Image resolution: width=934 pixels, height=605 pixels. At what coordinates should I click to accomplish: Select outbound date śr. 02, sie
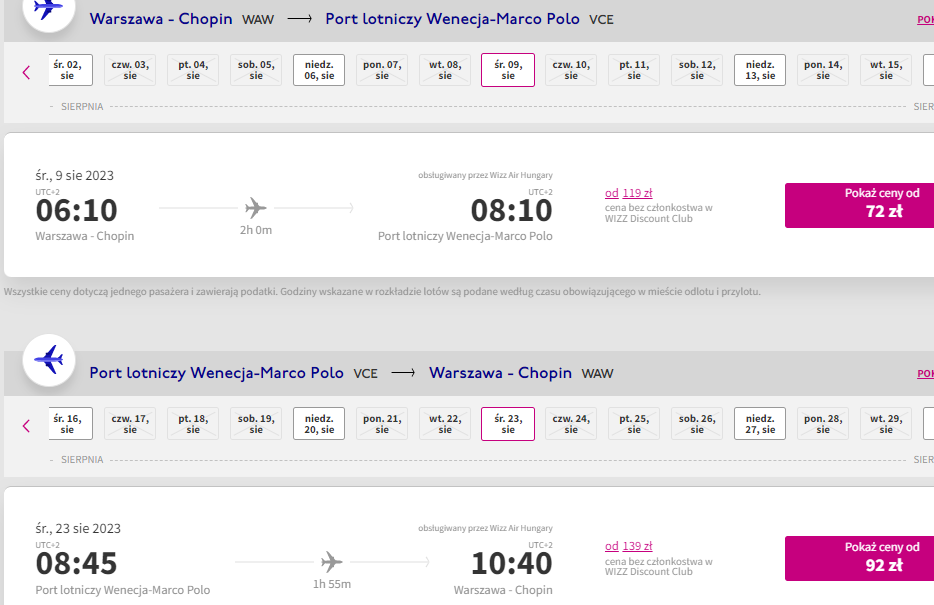click(x=70, y=70)
